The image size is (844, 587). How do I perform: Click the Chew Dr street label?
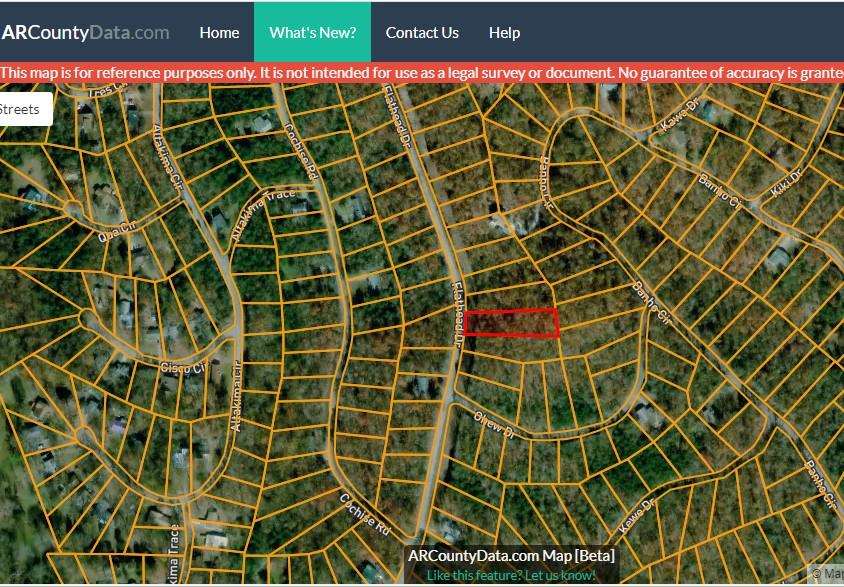click(494, 425)
